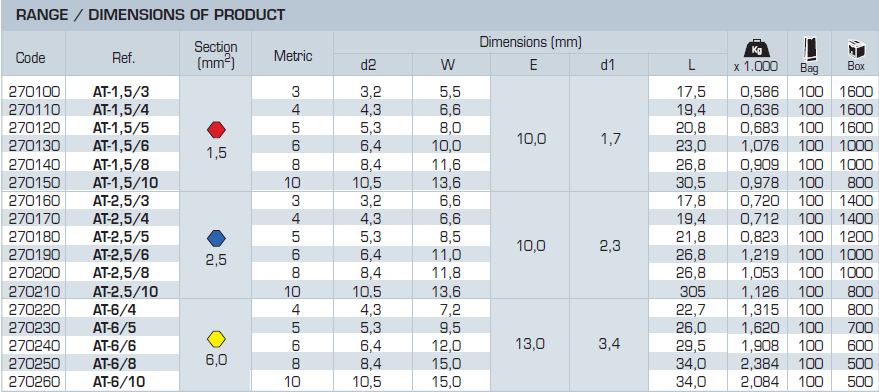Select the blue hexagon 2,5 section marker
879x392 pixels.
coord(216,239)
